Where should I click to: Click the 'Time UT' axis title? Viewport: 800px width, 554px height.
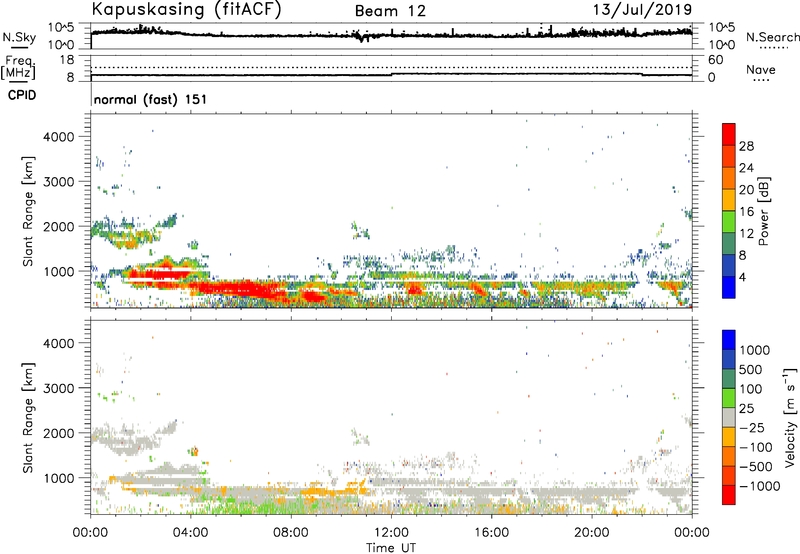point(391,548)
